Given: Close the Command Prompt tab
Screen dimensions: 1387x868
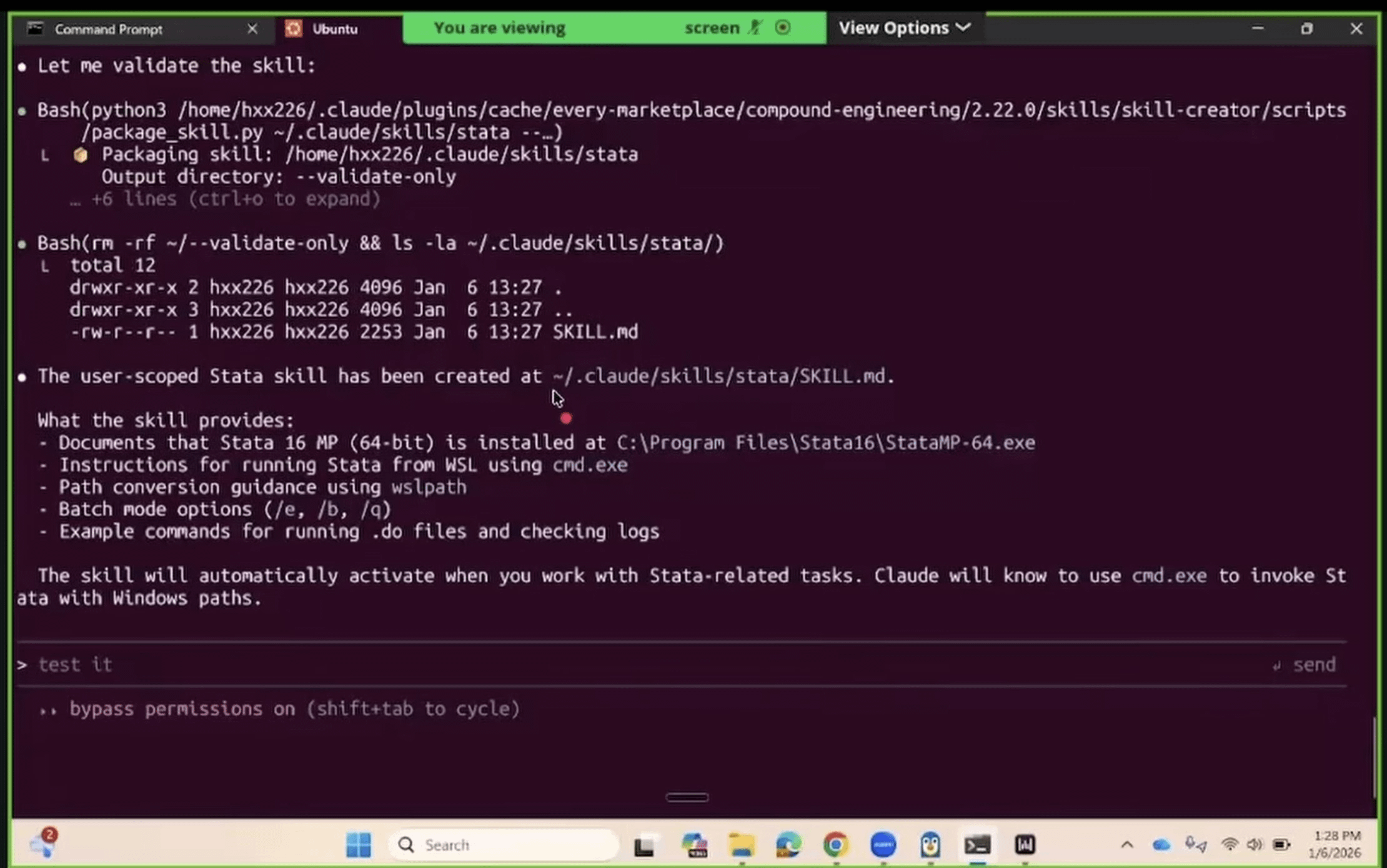Looking at the screenshot, I should pos(252,29).
